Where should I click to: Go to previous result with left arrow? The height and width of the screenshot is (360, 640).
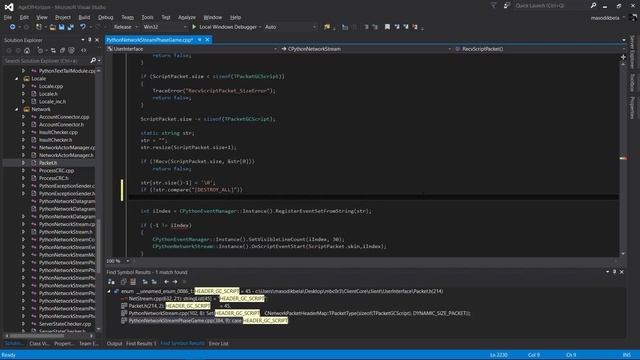click(x=166, y=282)
